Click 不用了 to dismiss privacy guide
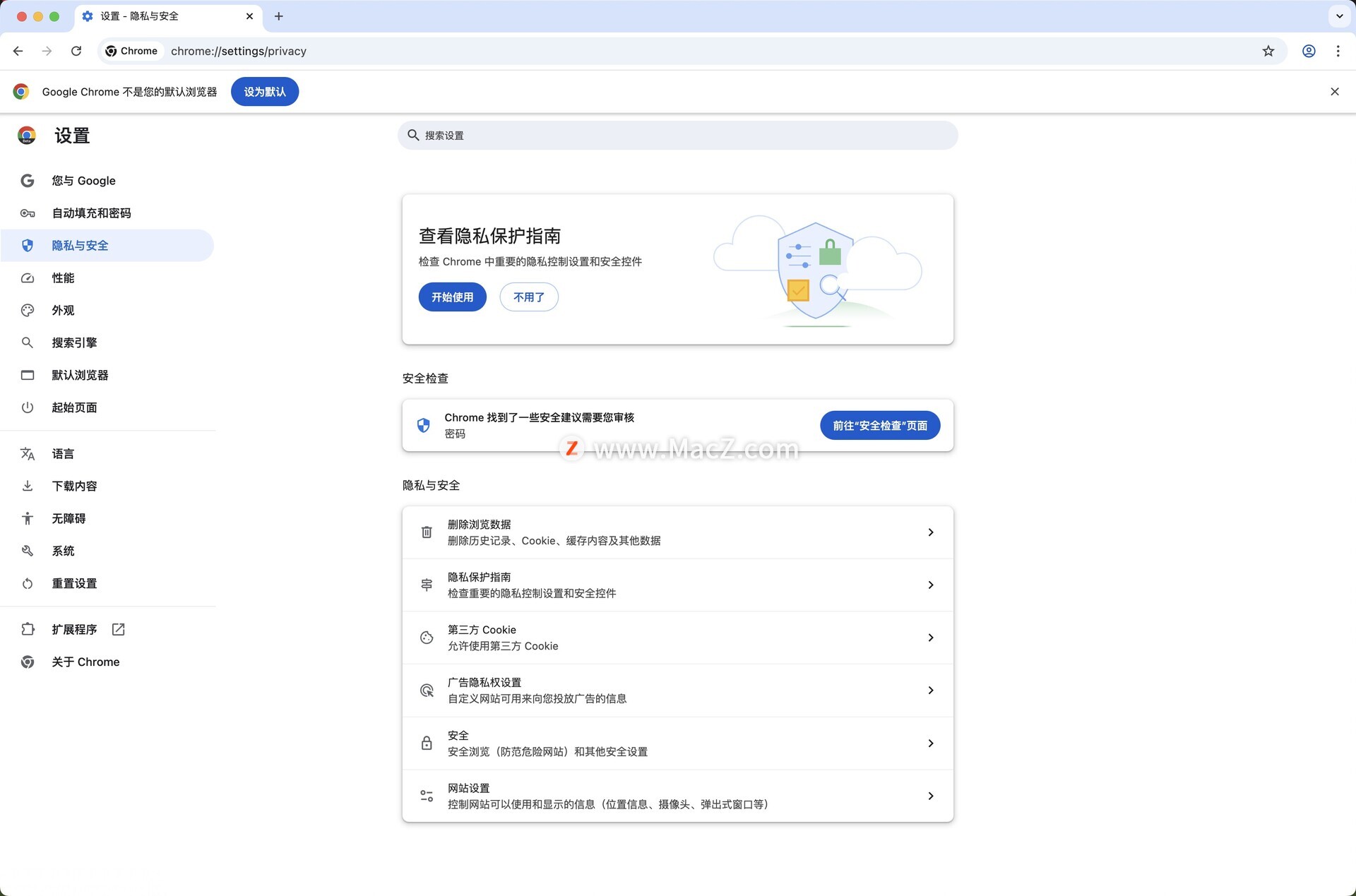Image resolution: width=1356 pixels, height=896 pixels. 529,297
